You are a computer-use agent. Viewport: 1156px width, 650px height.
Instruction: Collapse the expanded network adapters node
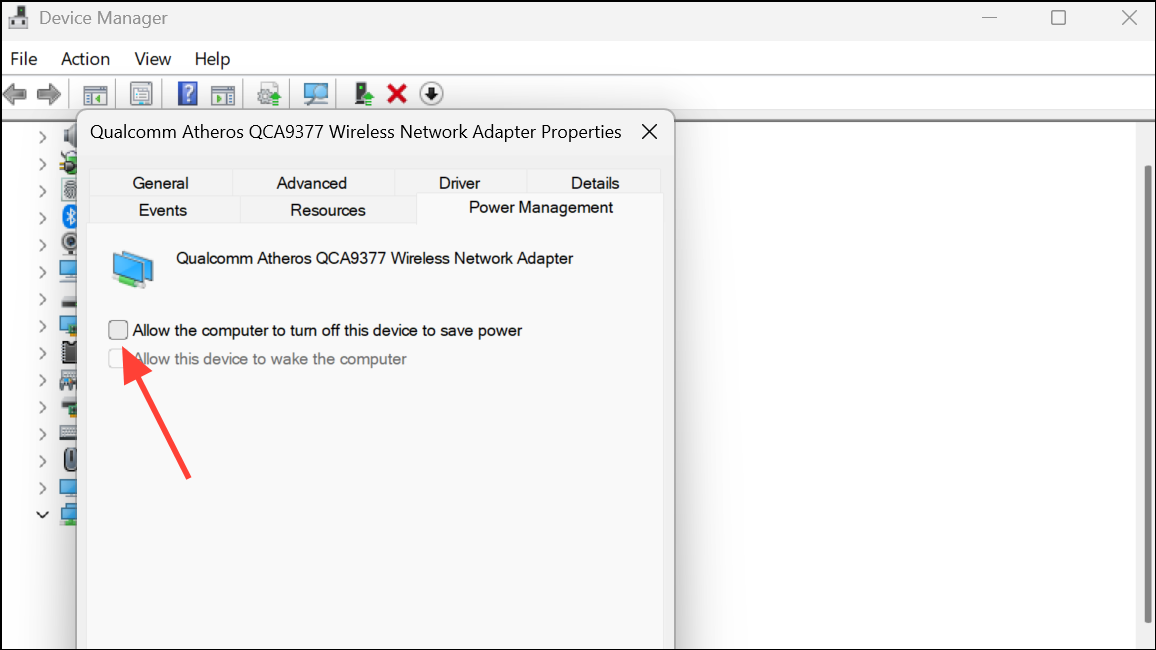click(42, 514)
